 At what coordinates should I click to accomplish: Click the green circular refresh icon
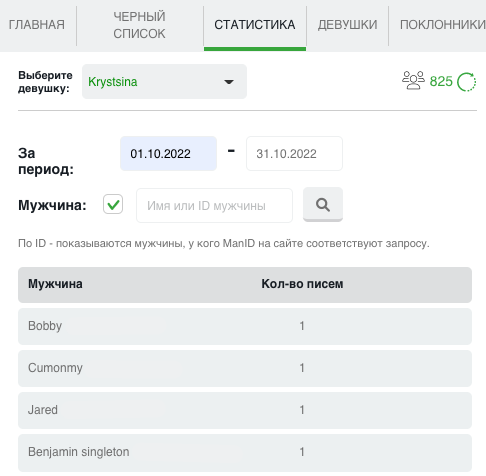pos(466,82)
